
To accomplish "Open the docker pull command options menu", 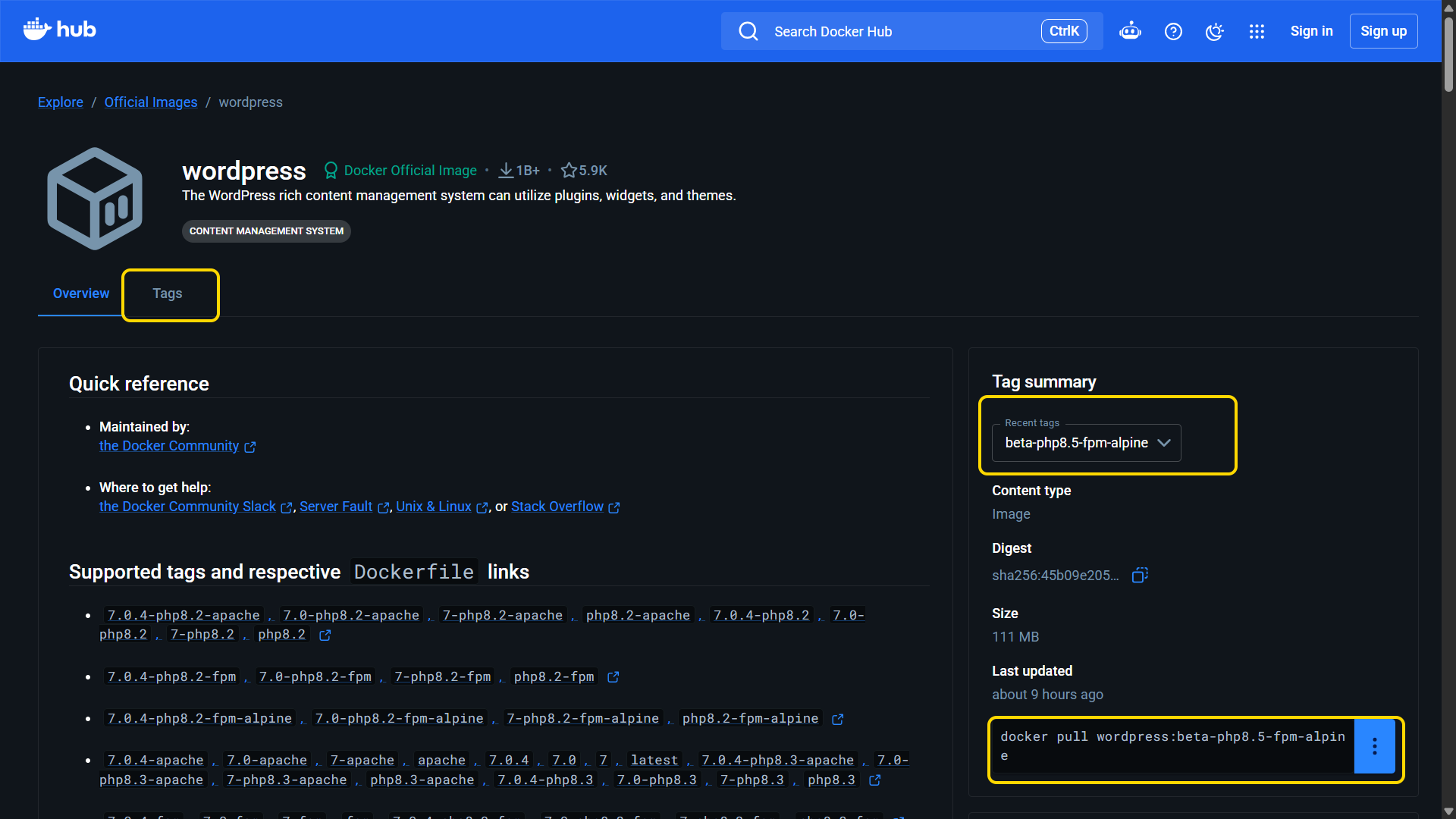I will point(1374,747).
